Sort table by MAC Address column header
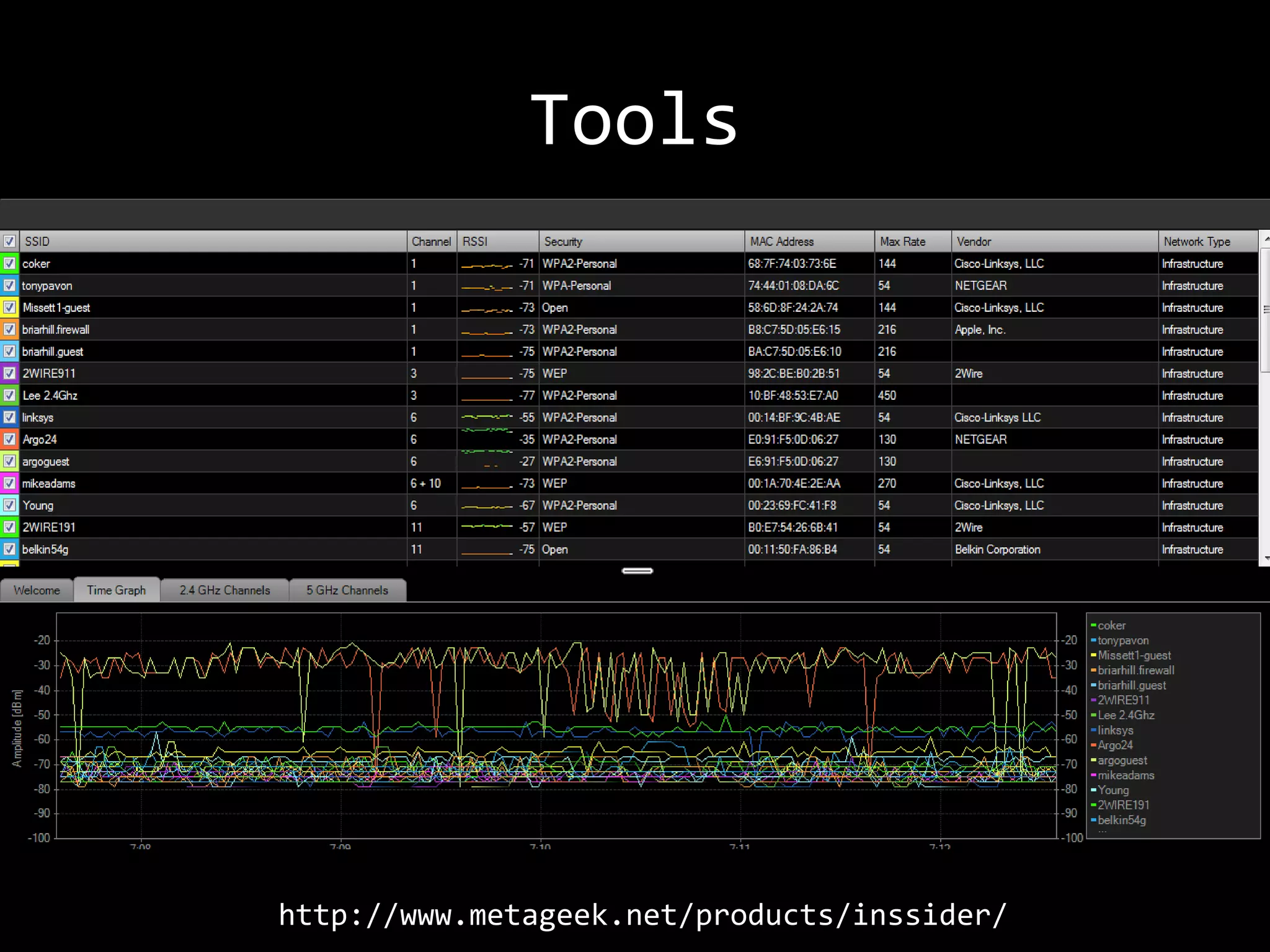Viewport: 1270px width, 952px height. pyautogui.click(x=809, y=241)
